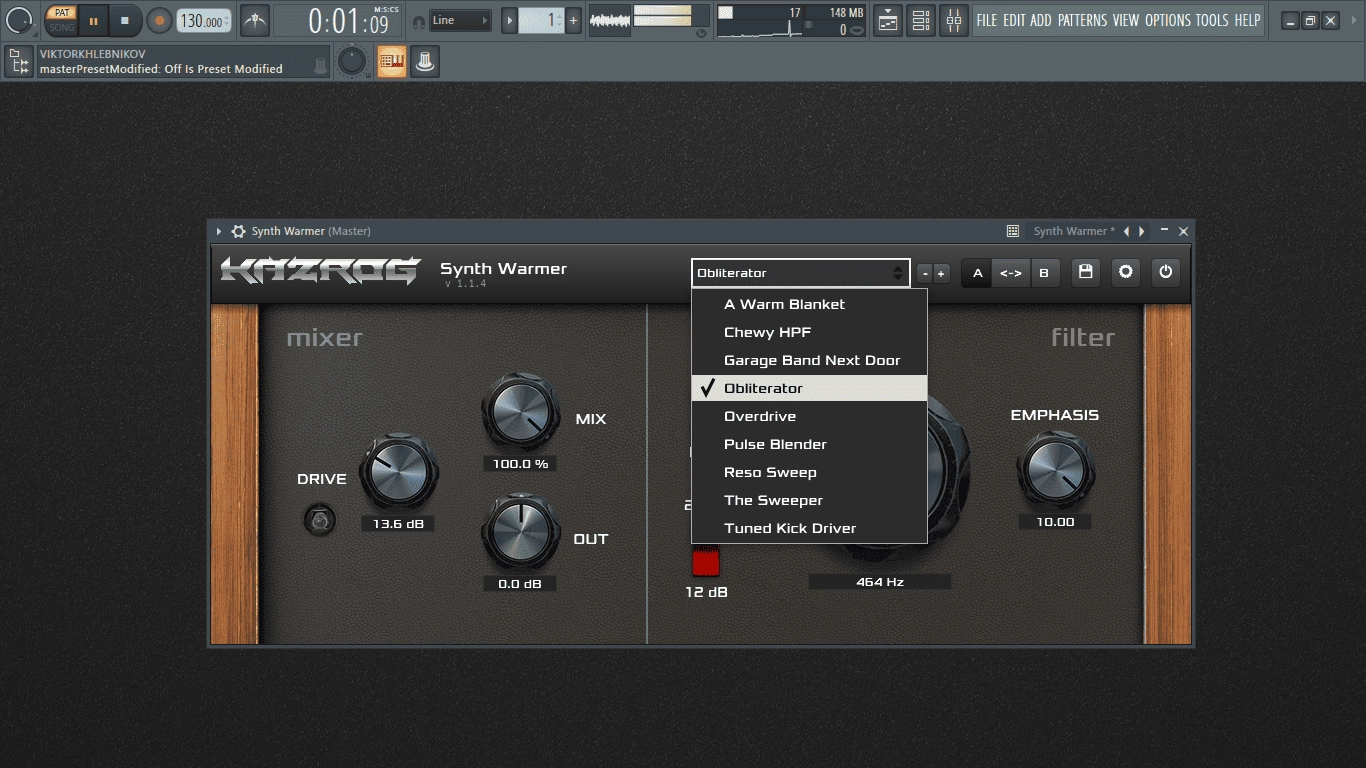Expand the Synth Warmer window menu arrow

point(219,231)
